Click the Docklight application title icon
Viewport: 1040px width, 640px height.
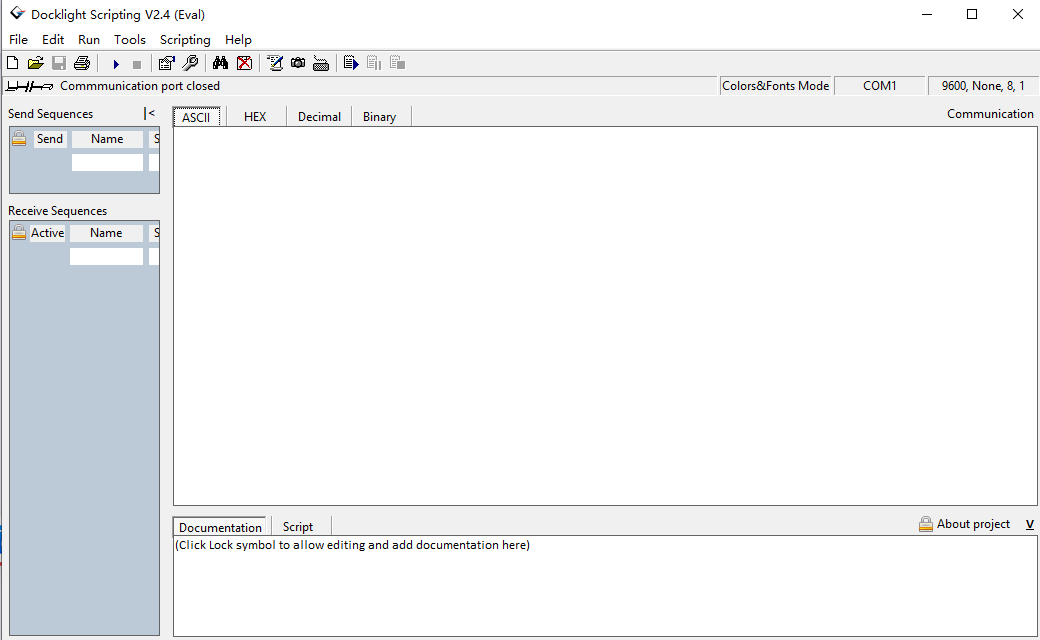point(17,13)
